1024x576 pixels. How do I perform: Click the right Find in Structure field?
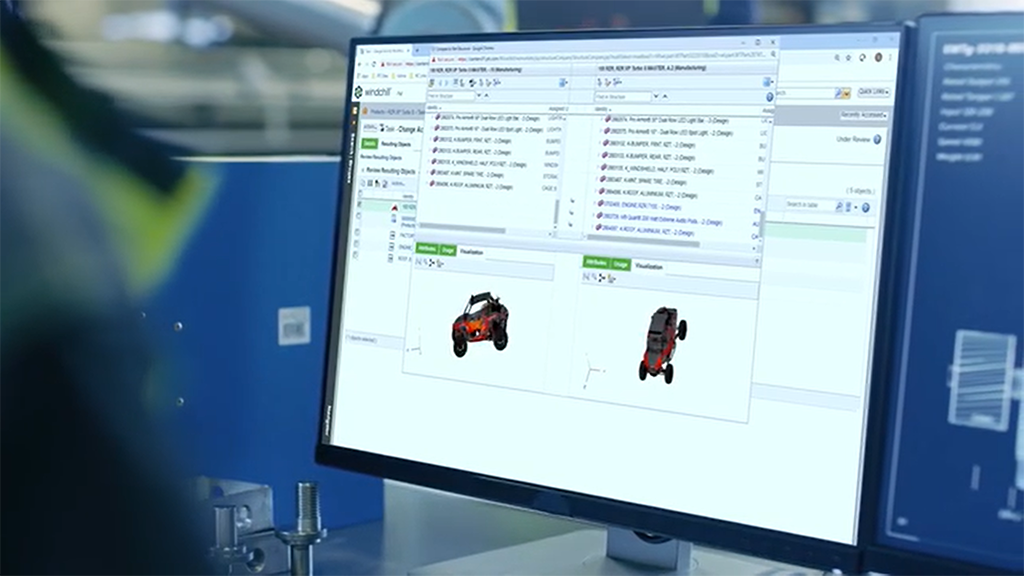[x=622, y=97]
